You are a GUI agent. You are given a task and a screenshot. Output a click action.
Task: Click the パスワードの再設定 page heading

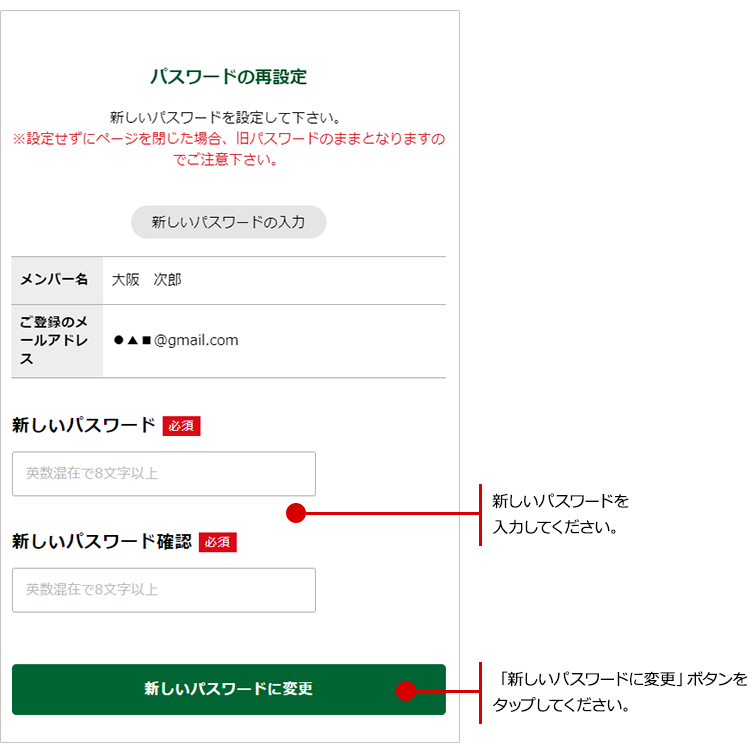(228, 77)
